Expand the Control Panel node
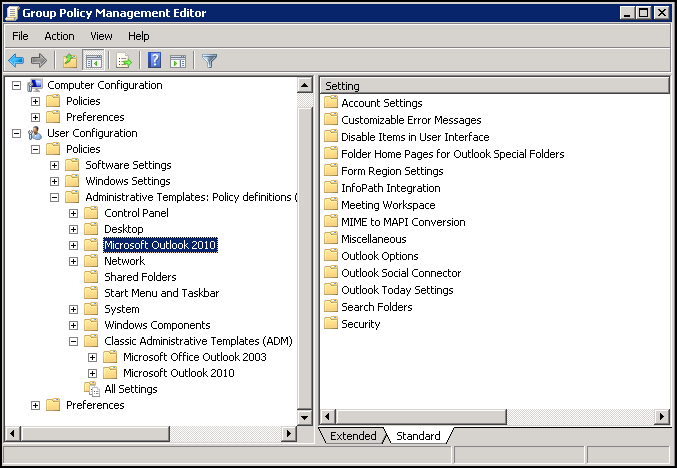This screenshot has height=468, width=677. click(x=73, y=213)
